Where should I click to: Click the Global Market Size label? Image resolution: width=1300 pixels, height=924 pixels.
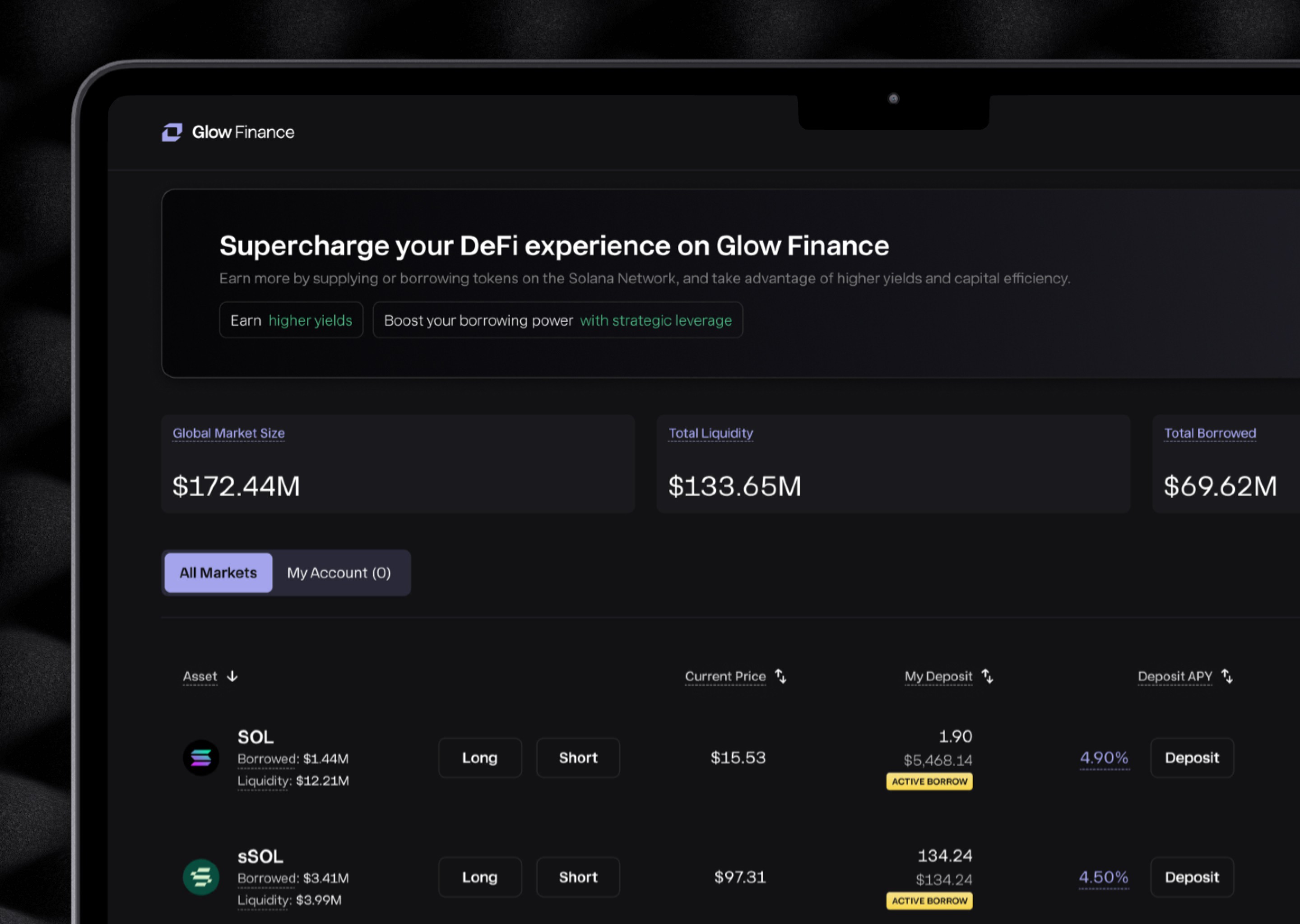pos(229,433)
